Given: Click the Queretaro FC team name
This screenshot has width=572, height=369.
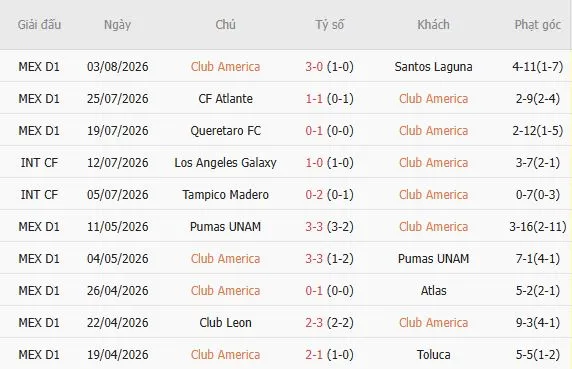Looking at the screenshot, I should point(225,131).
